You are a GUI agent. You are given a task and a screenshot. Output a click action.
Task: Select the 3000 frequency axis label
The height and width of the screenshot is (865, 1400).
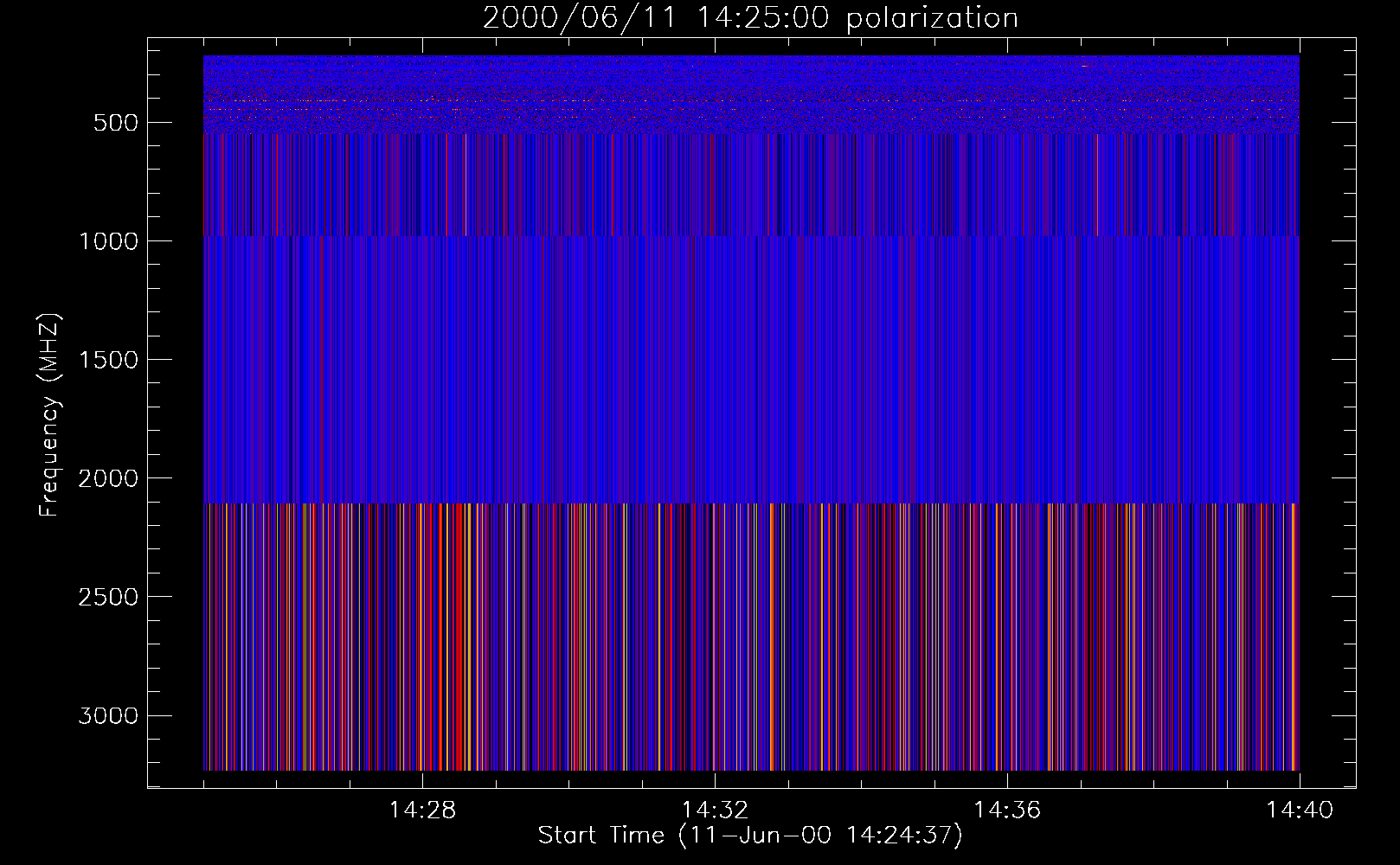pos(108,715)
